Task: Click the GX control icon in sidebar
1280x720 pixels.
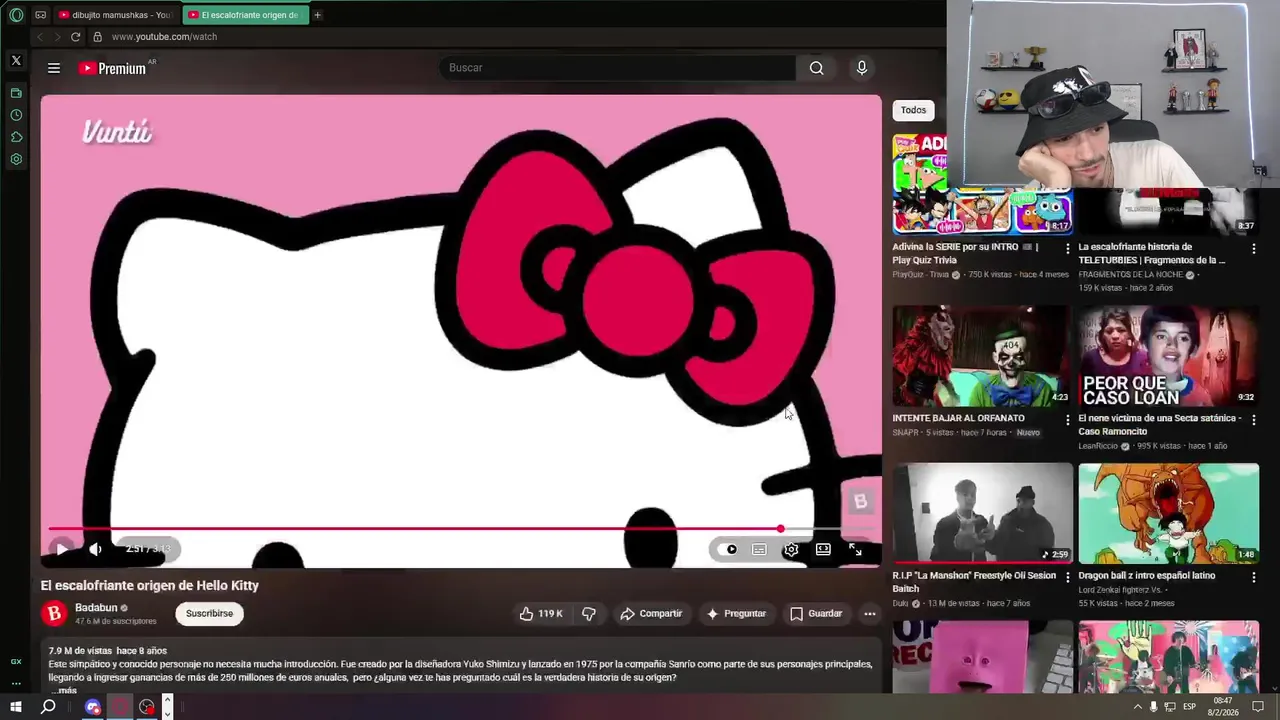Action: click(x=16, y=661)
